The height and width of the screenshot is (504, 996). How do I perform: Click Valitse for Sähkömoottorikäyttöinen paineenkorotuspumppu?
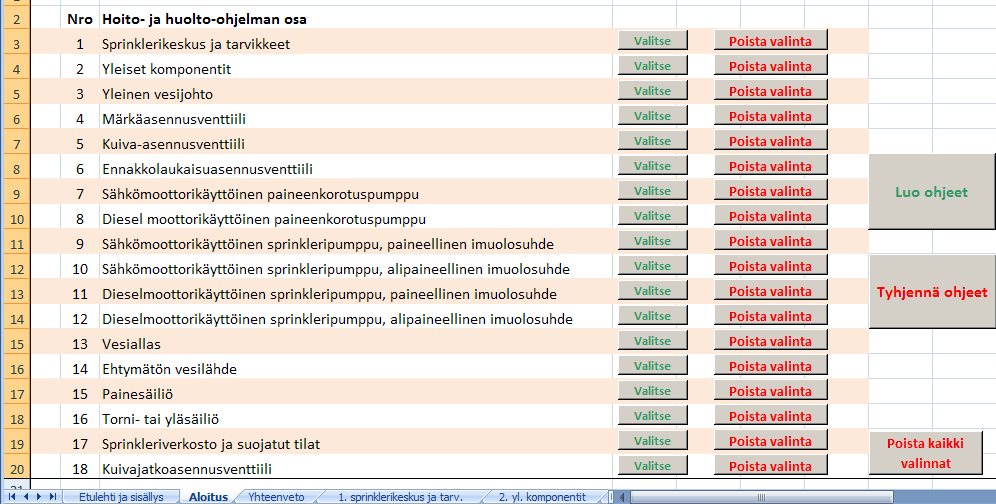(x=652, y=191)
